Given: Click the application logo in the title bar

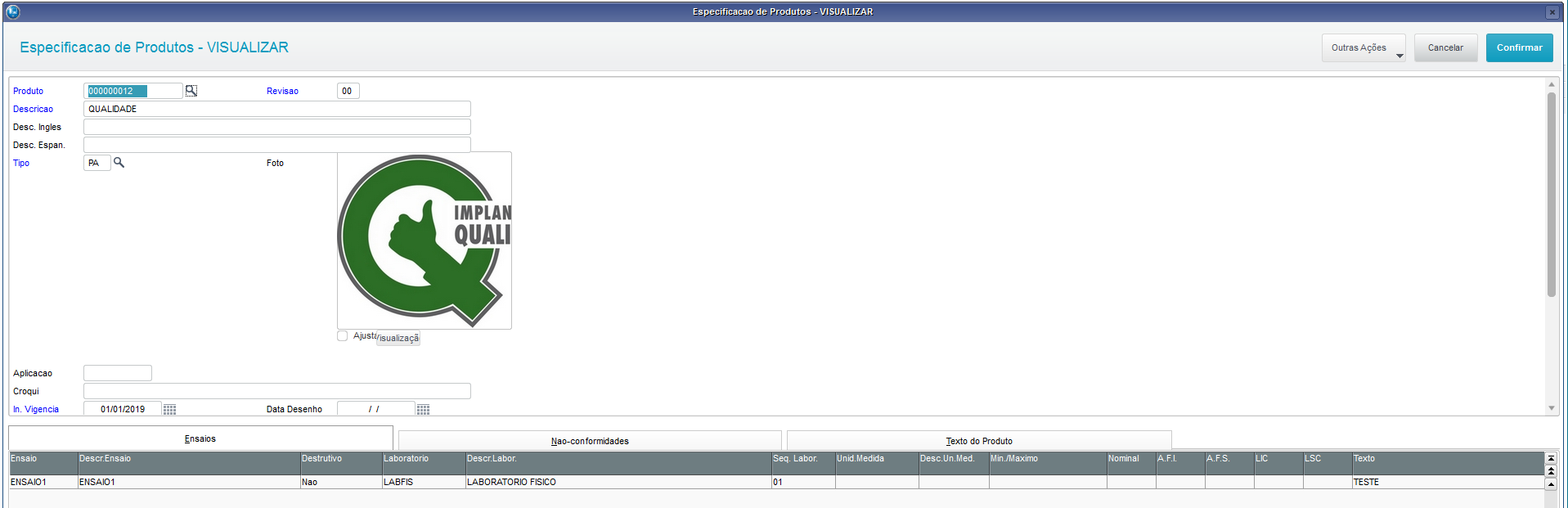Looking at the screenshot, I should [x=12, y=11].
